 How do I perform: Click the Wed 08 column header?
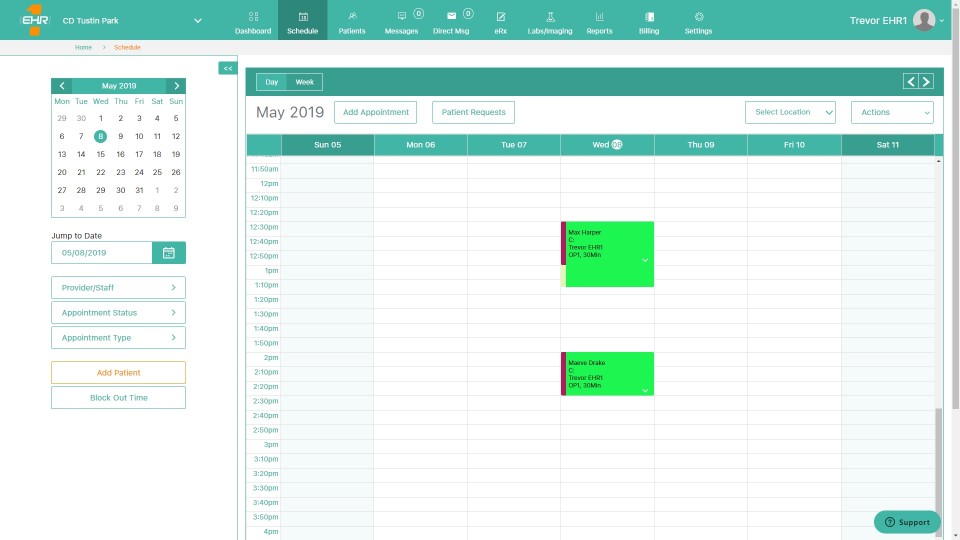(x=607, y=145)
